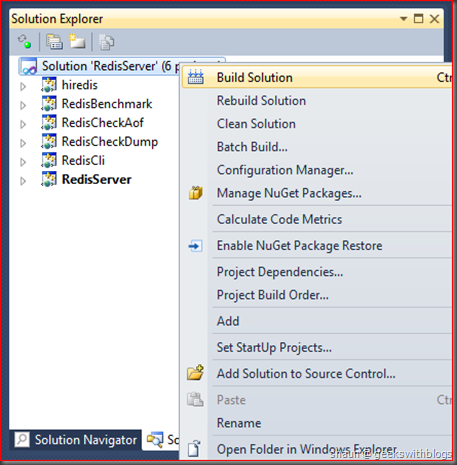Click the Manage NuGet Packages gift box icon
457x465 pixels.
coord(196,193)
